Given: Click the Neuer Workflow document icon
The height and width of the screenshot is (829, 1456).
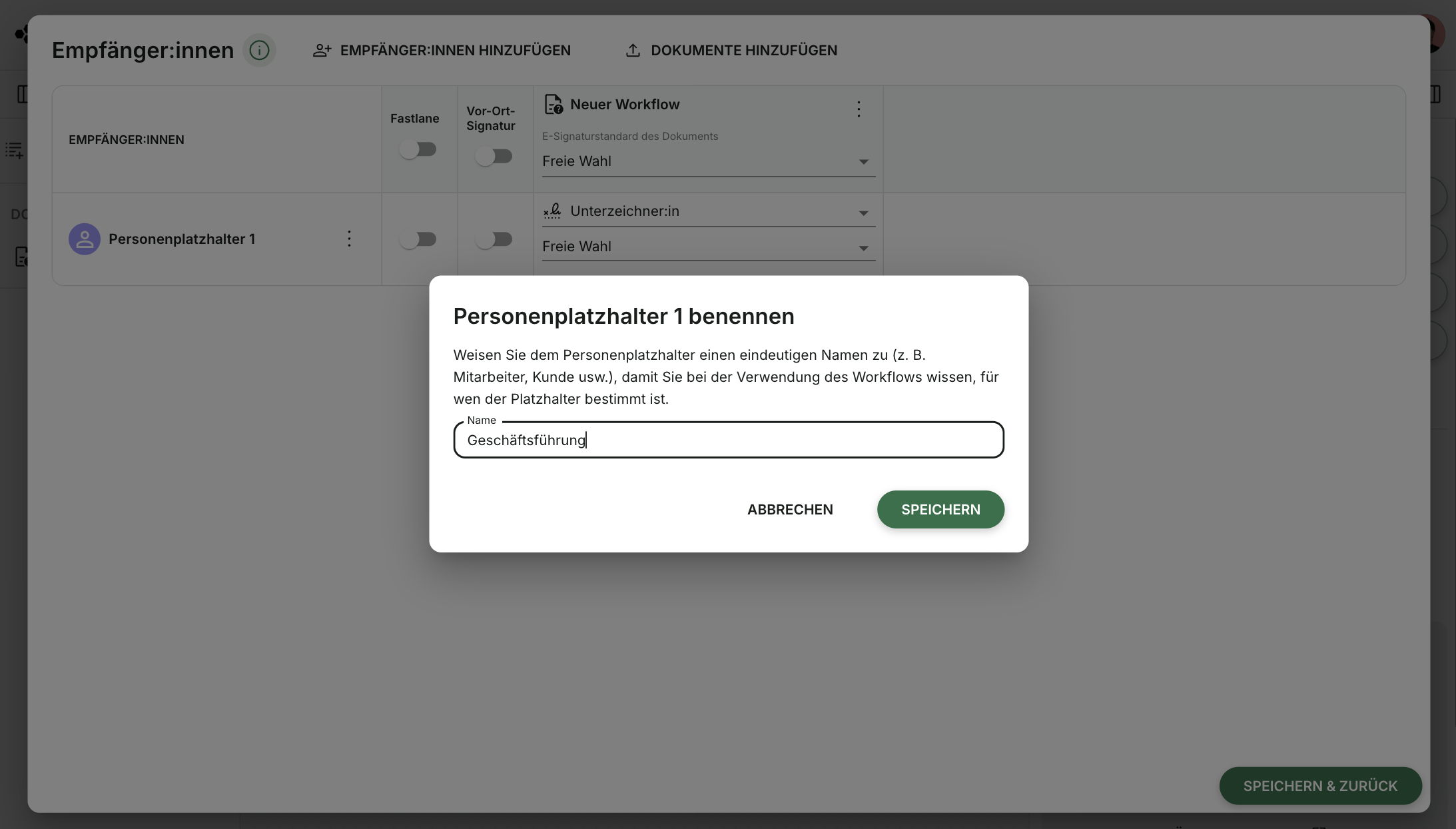Looking at the screenshot, I should pos(553,105).
